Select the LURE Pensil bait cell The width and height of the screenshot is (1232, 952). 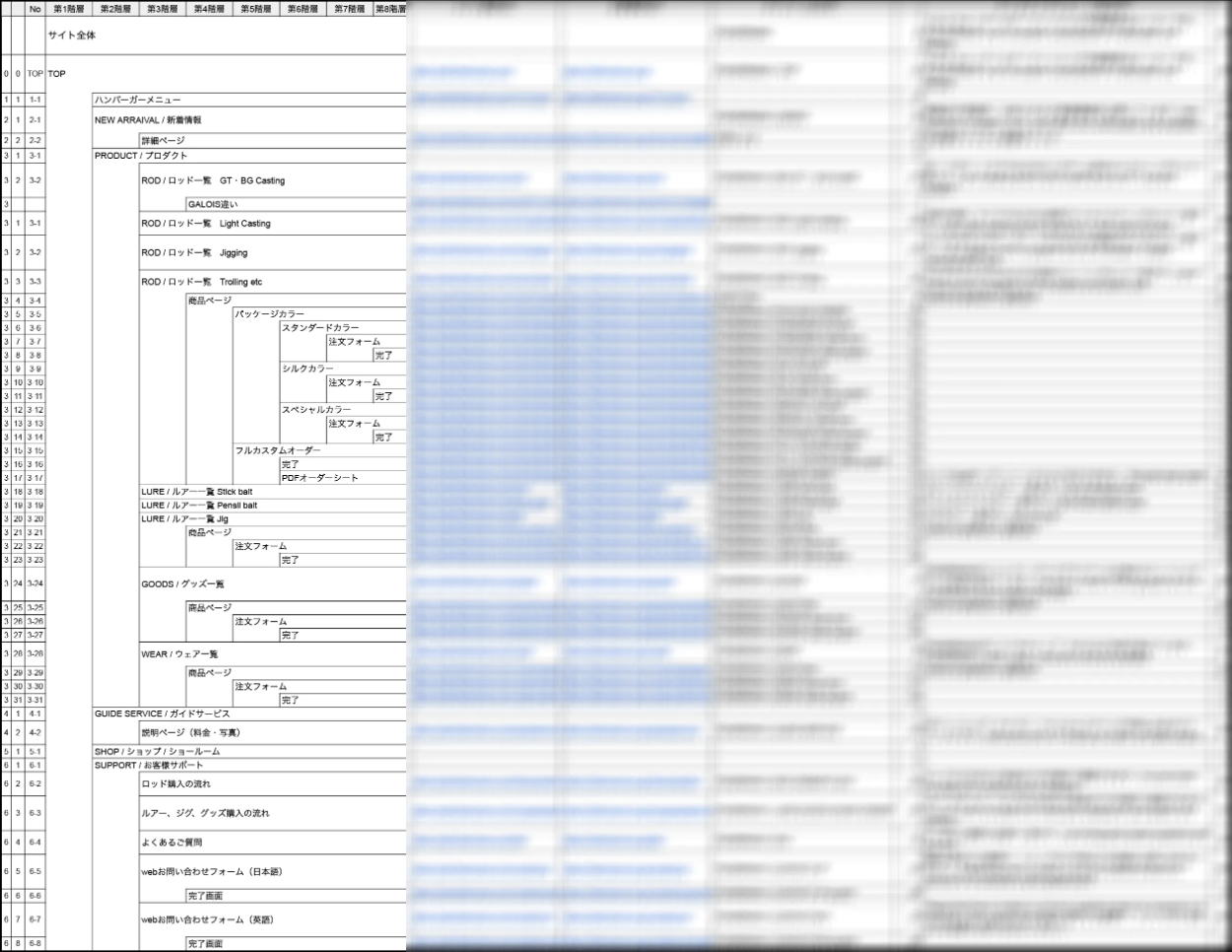coord(273,506)
